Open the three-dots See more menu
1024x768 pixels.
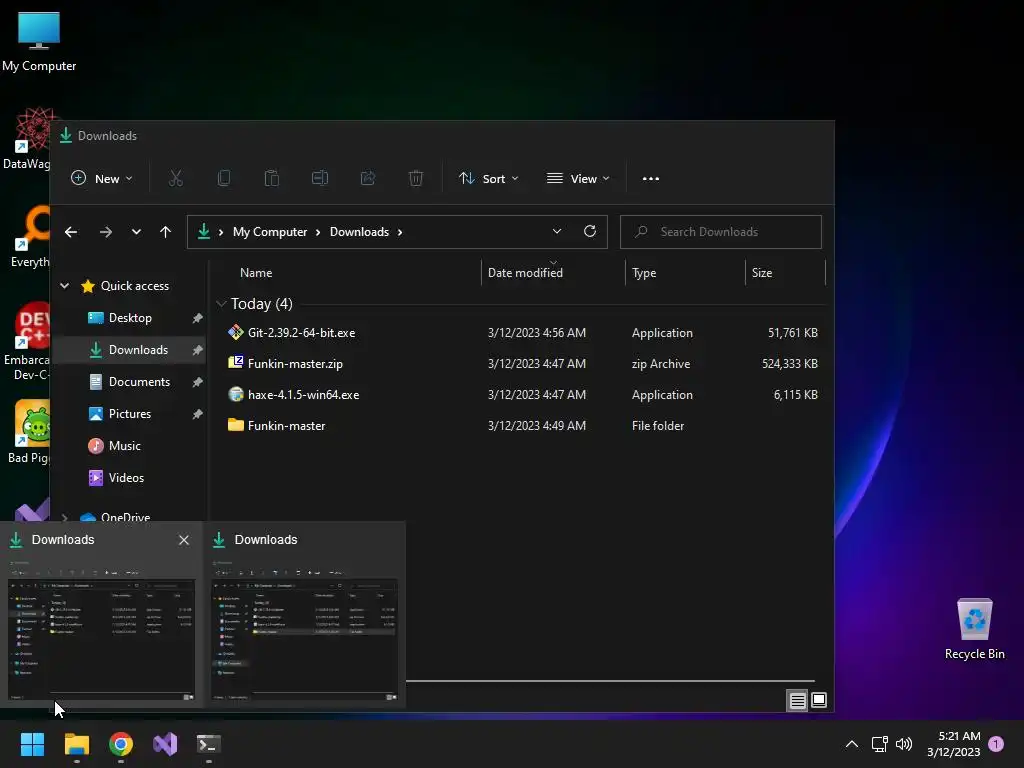[650, 179]
